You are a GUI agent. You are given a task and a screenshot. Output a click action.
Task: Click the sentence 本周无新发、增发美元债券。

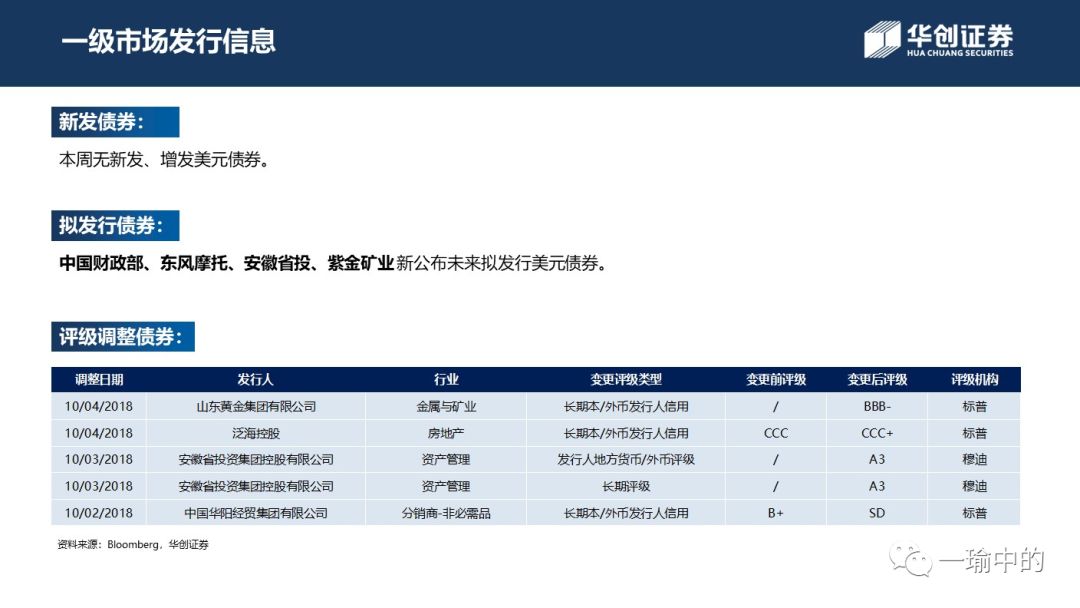165,160
